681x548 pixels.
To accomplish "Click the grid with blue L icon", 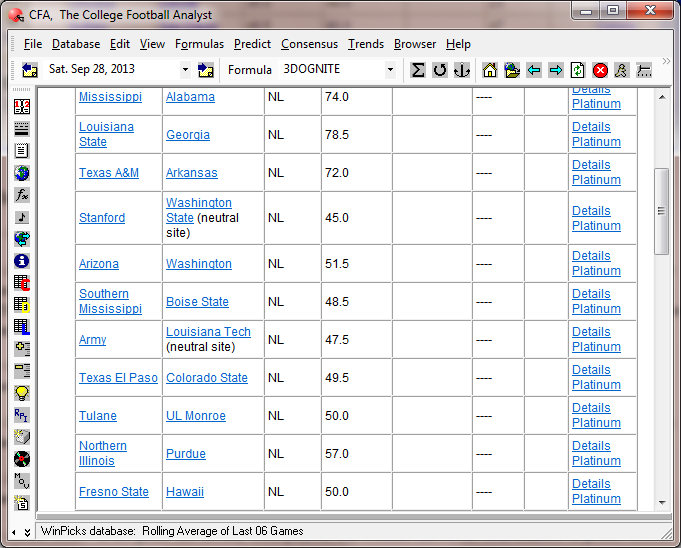I will tap(22, 327).
